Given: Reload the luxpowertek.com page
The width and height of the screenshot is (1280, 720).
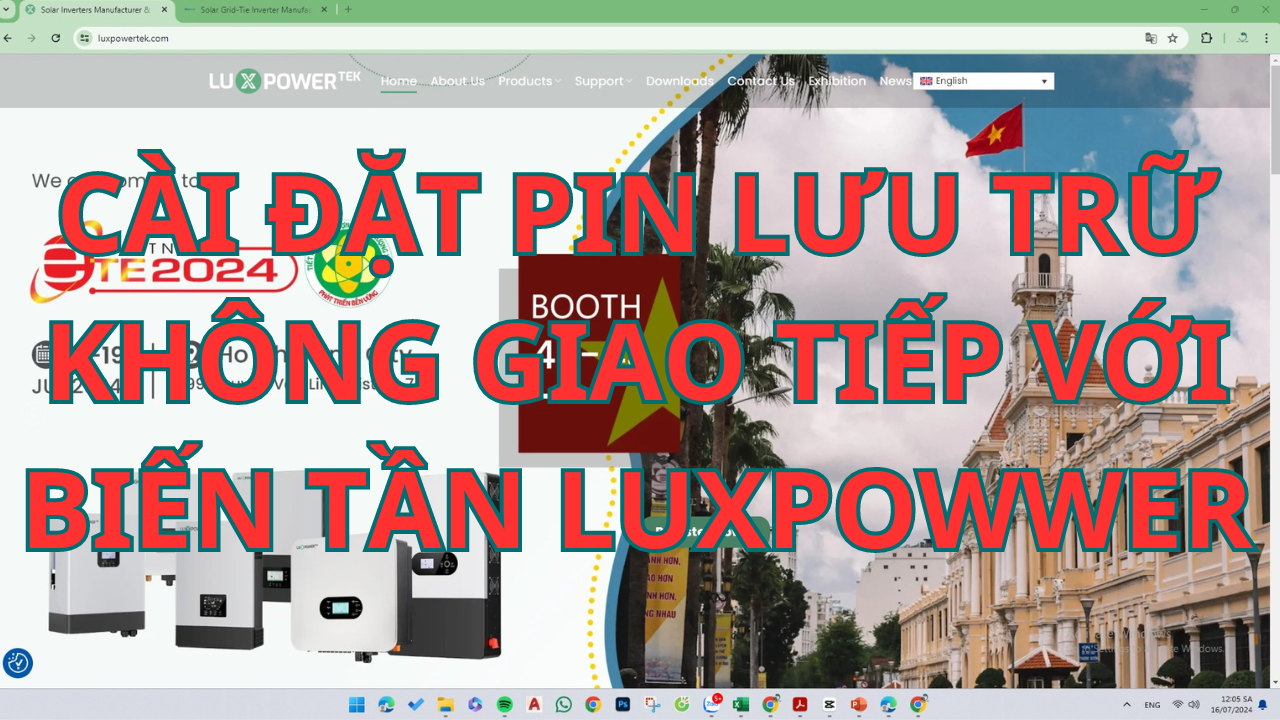Looking at the screenshot, I should click(56, 38).
